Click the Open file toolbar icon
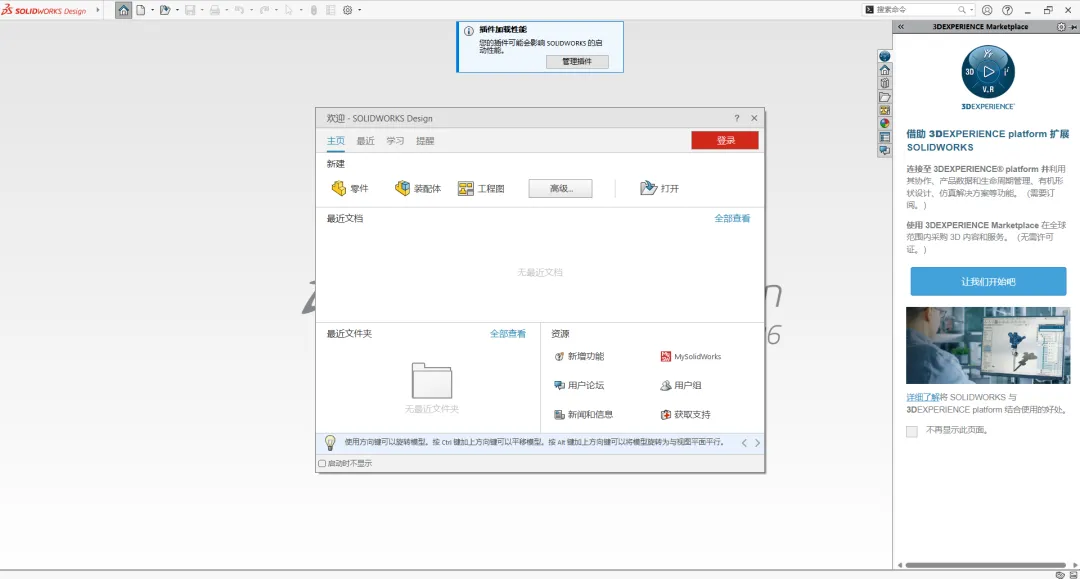The height and width of the screenshot is (579, 1080). 165,10
